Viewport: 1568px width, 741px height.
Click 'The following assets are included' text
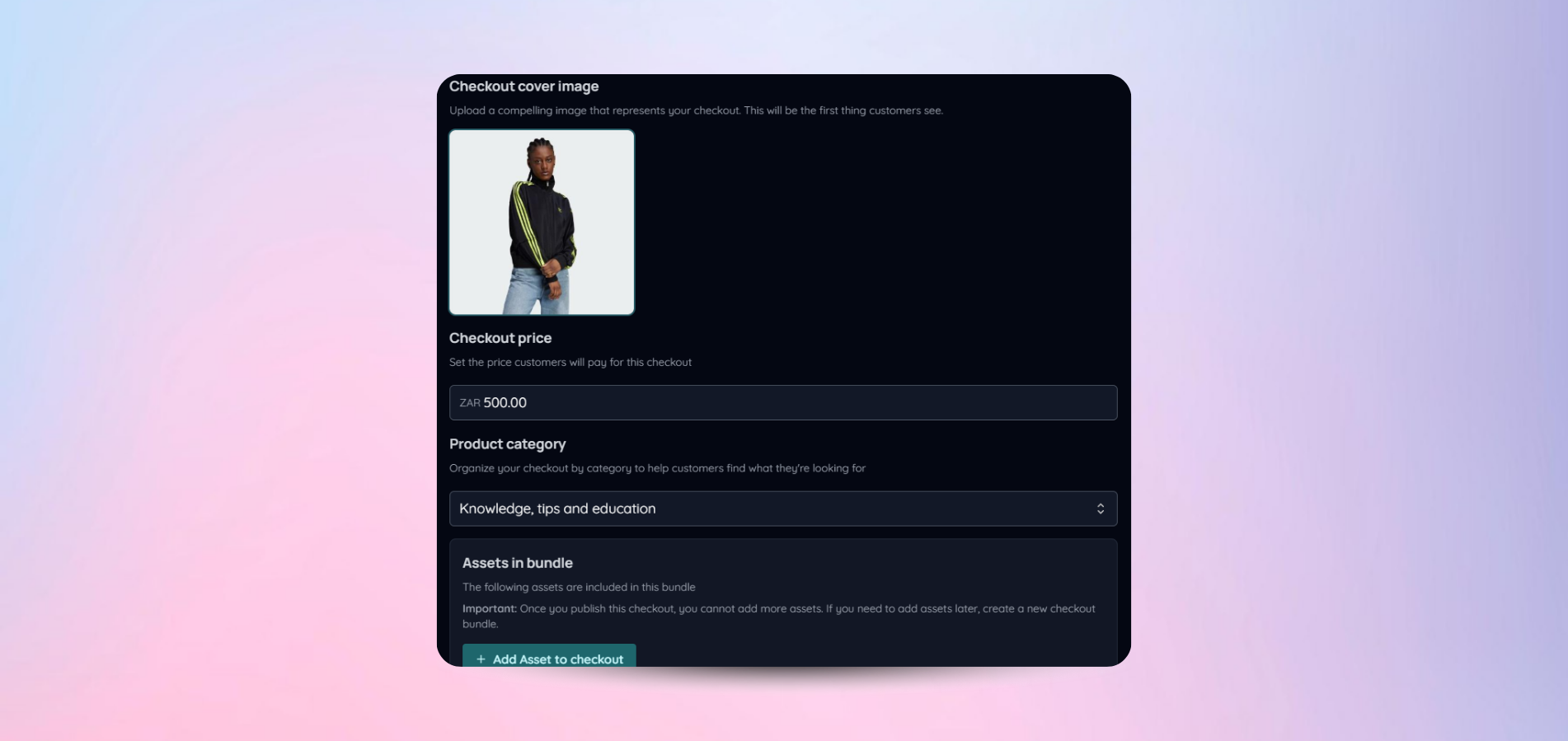(579, 587)
